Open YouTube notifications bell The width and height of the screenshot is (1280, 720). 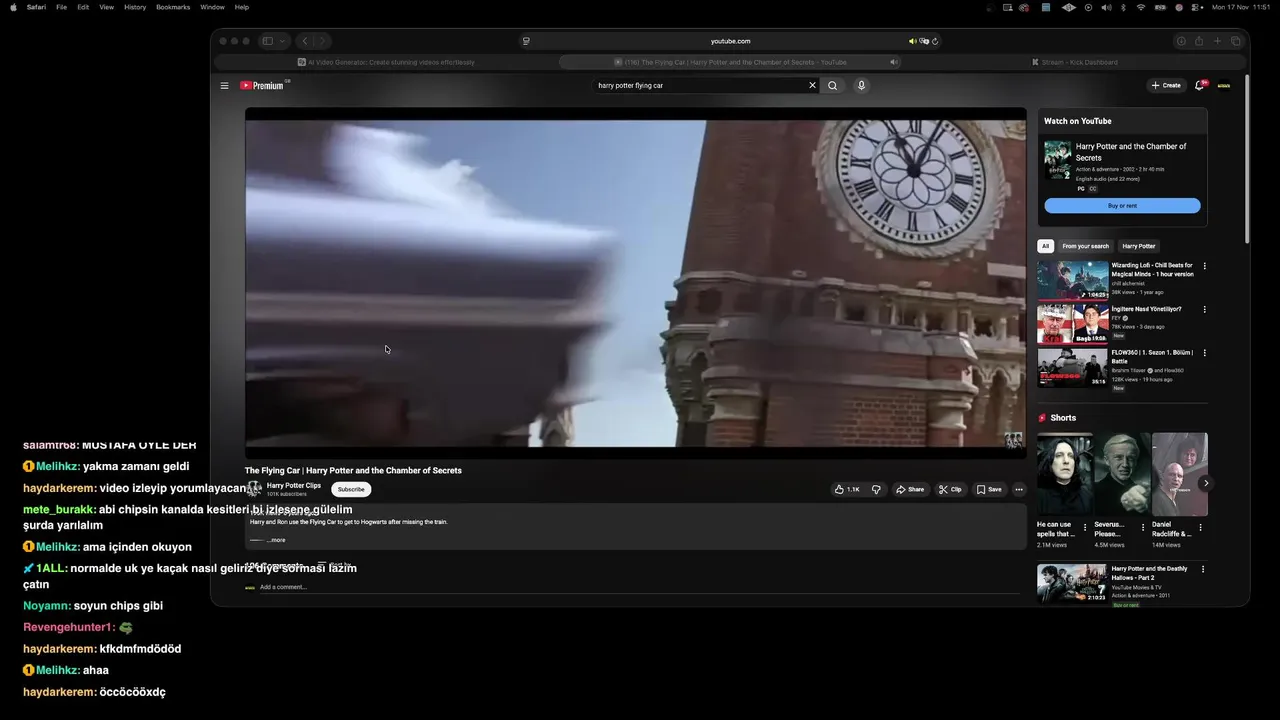point(1200,86)
